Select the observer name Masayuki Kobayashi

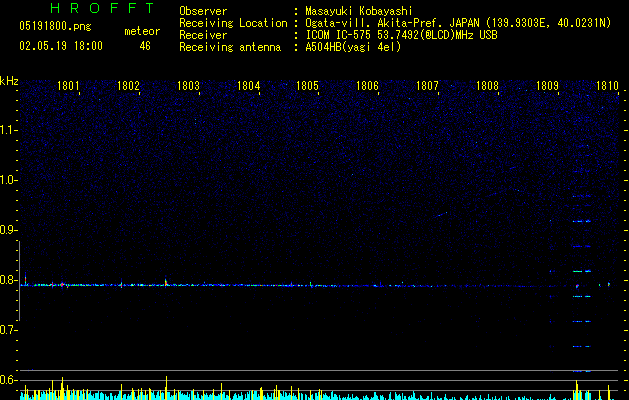click(x=359, y=11)
